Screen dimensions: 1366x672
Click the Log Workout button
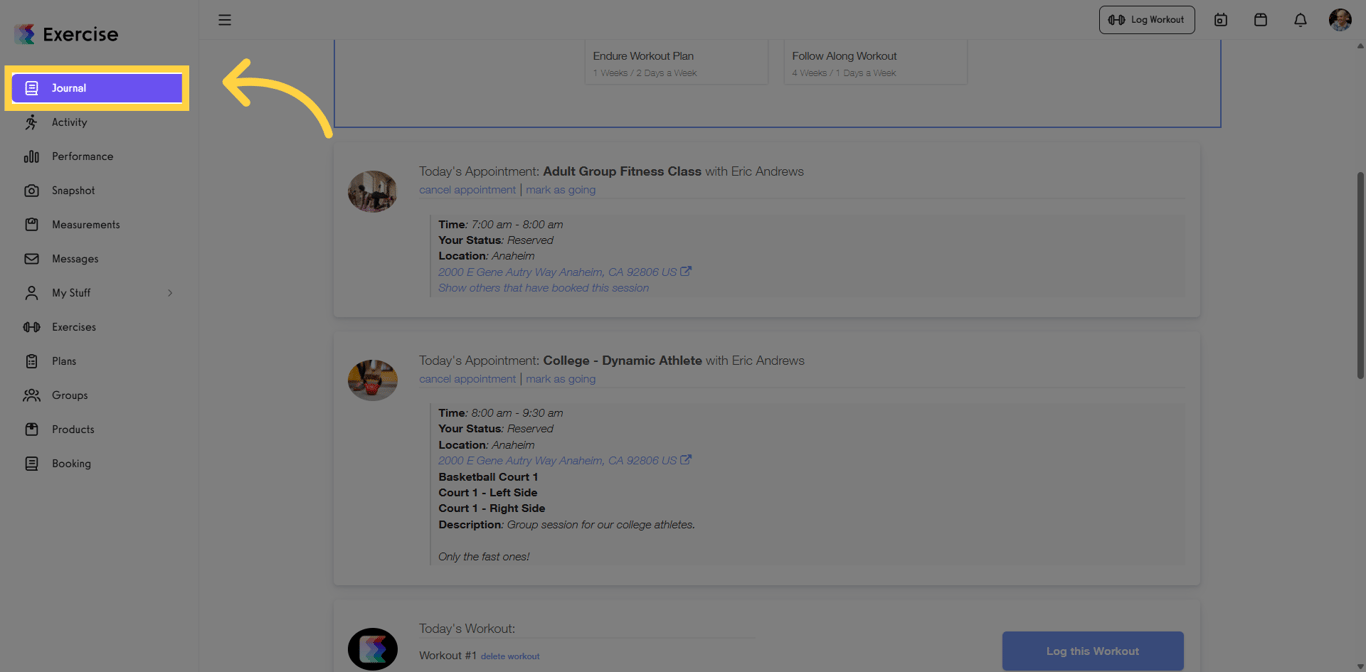1146,19
